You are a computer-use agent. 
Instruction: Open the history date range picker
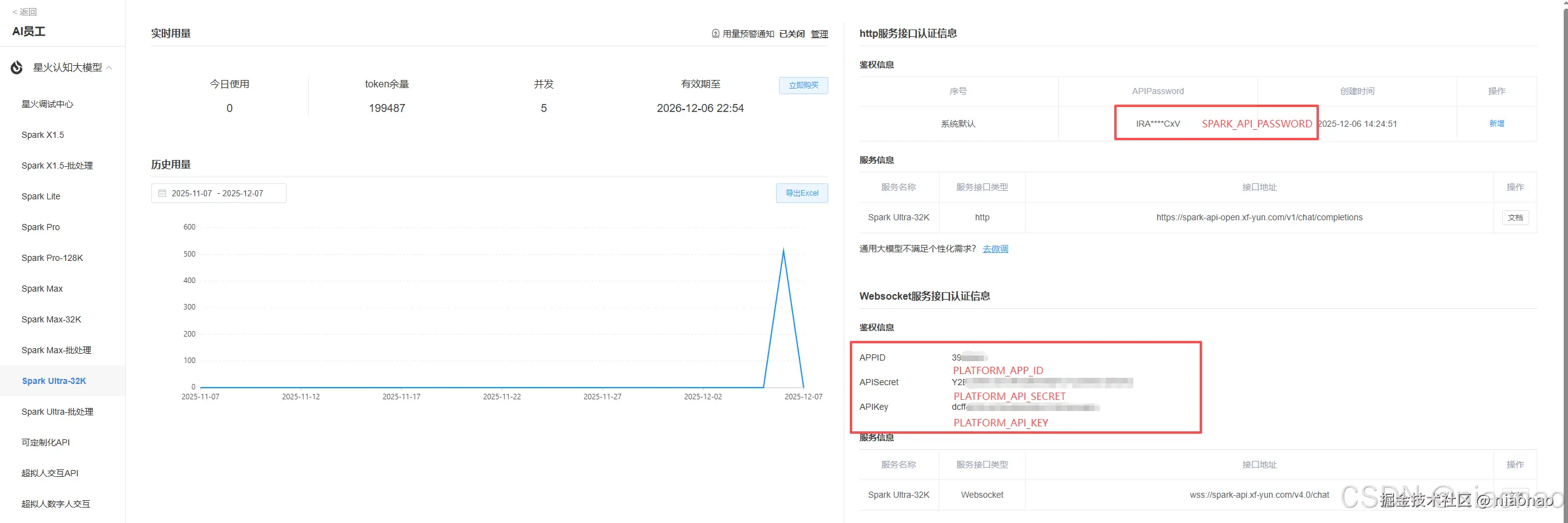coord(218,193)
